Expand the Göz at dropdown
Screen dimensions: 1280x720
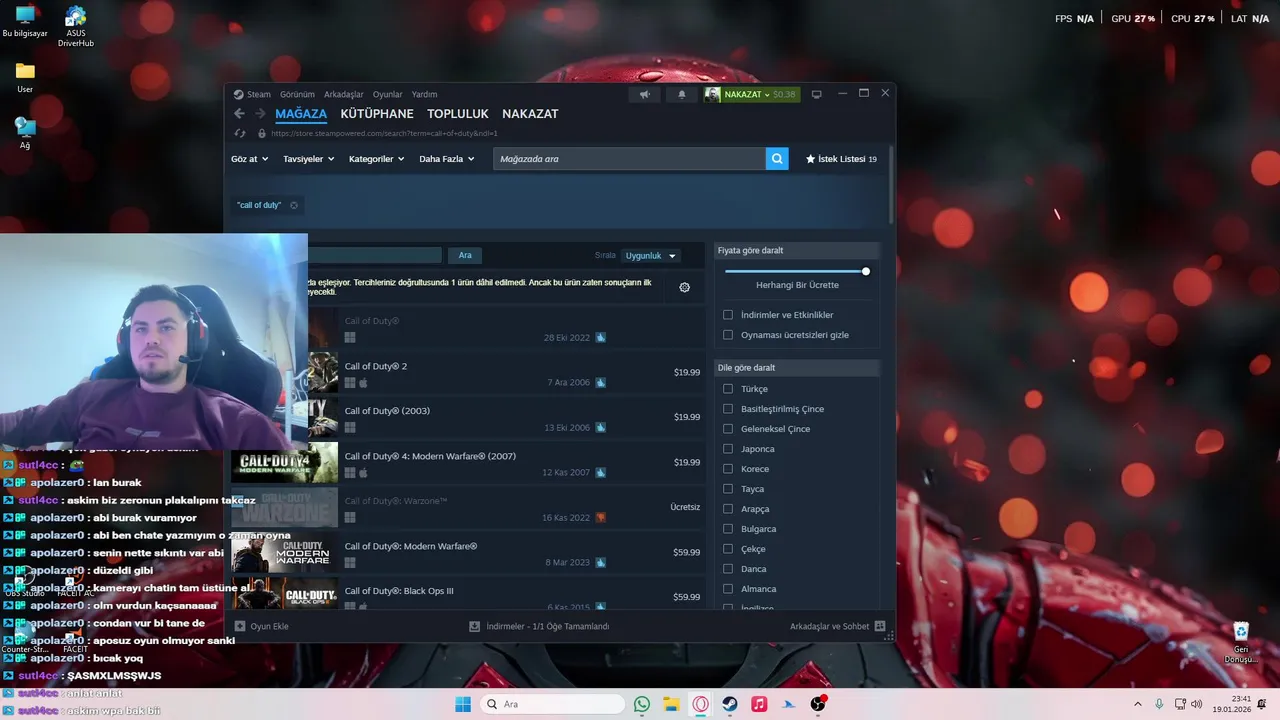pyautogui.click(x=250, y=159)
